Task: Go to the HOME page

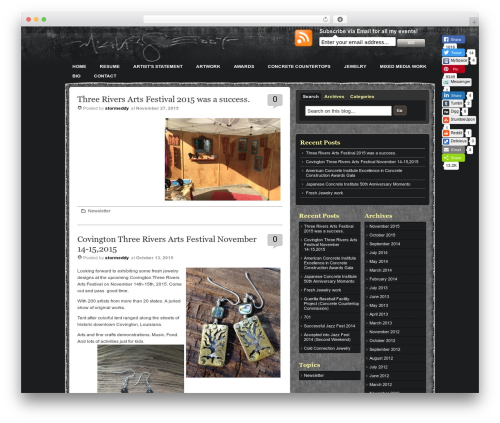Action: click(79, 67)
